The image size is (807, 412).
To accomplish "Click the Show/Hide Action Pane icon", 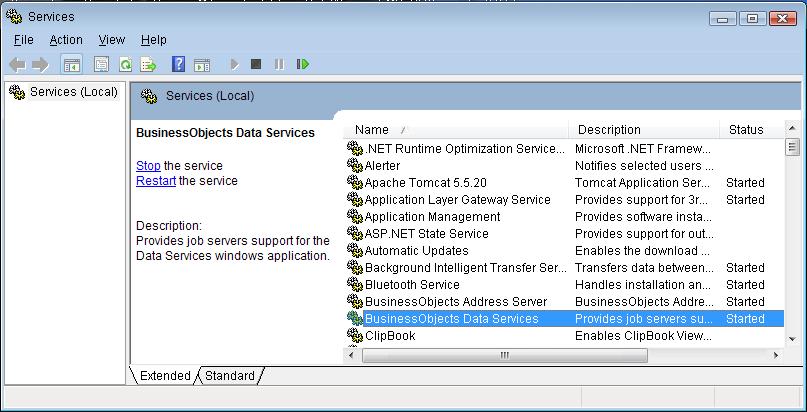I will 201,64.
